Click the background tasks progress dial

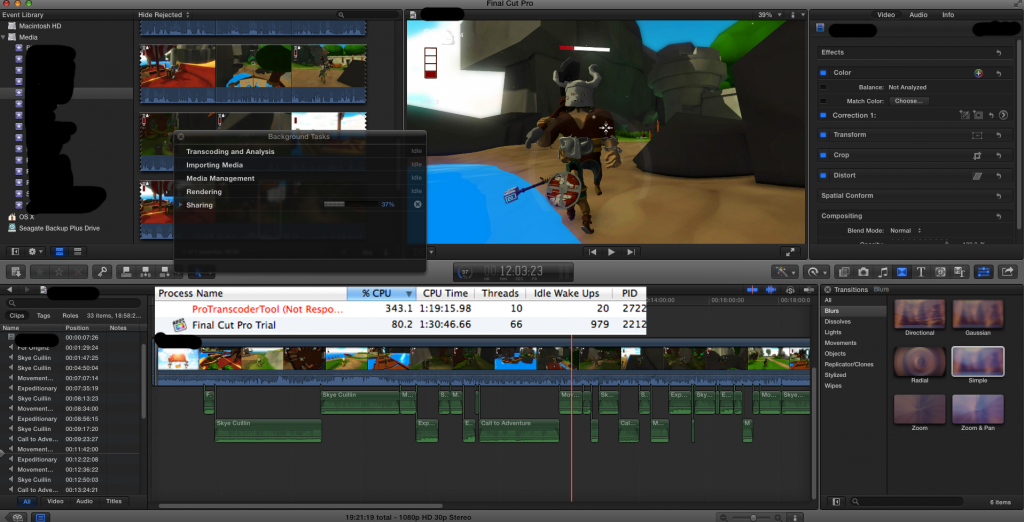(465, 272)
